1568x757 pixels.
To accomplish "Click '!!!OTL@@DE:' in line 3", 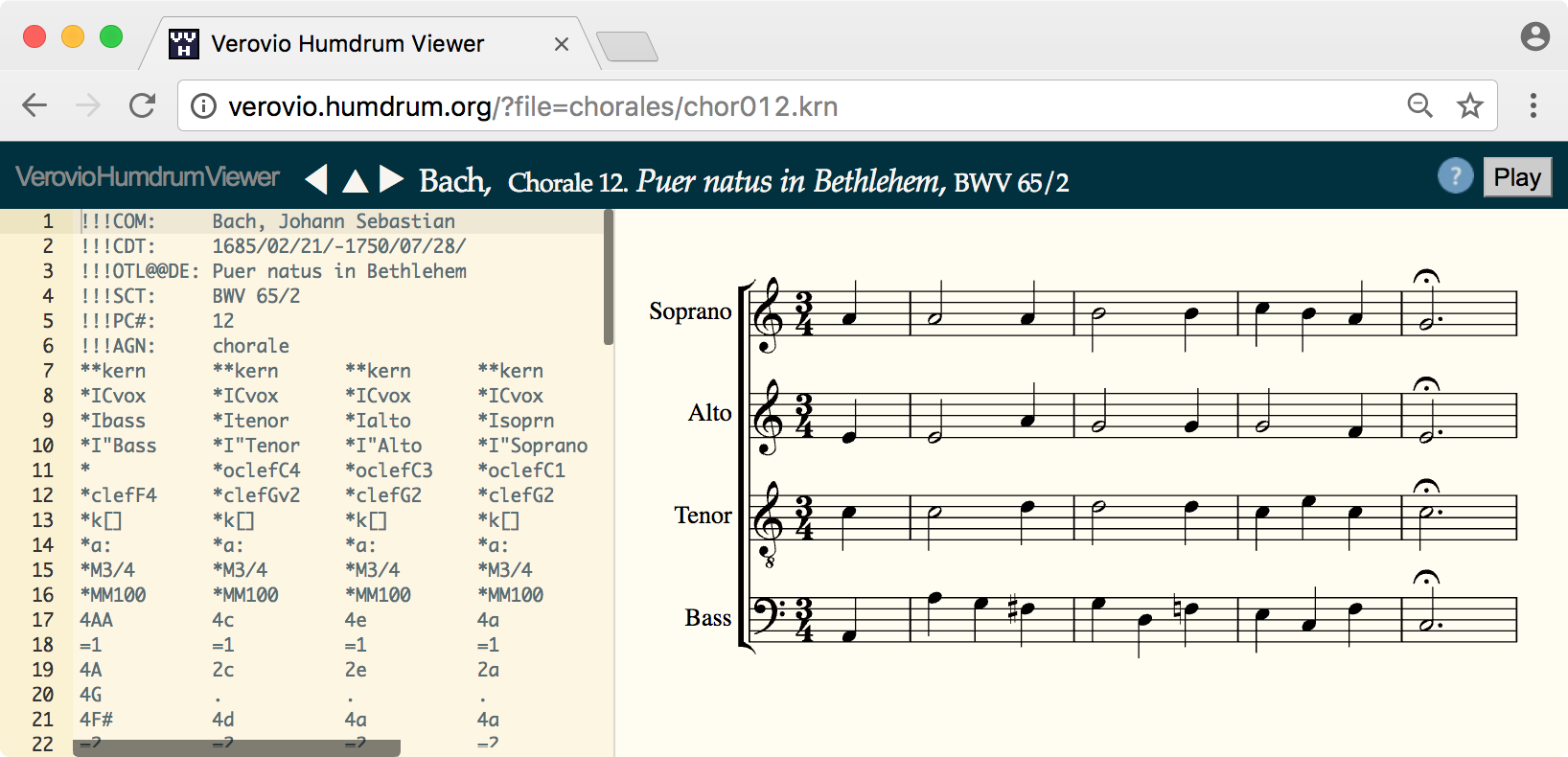I will tap(140, 271).
